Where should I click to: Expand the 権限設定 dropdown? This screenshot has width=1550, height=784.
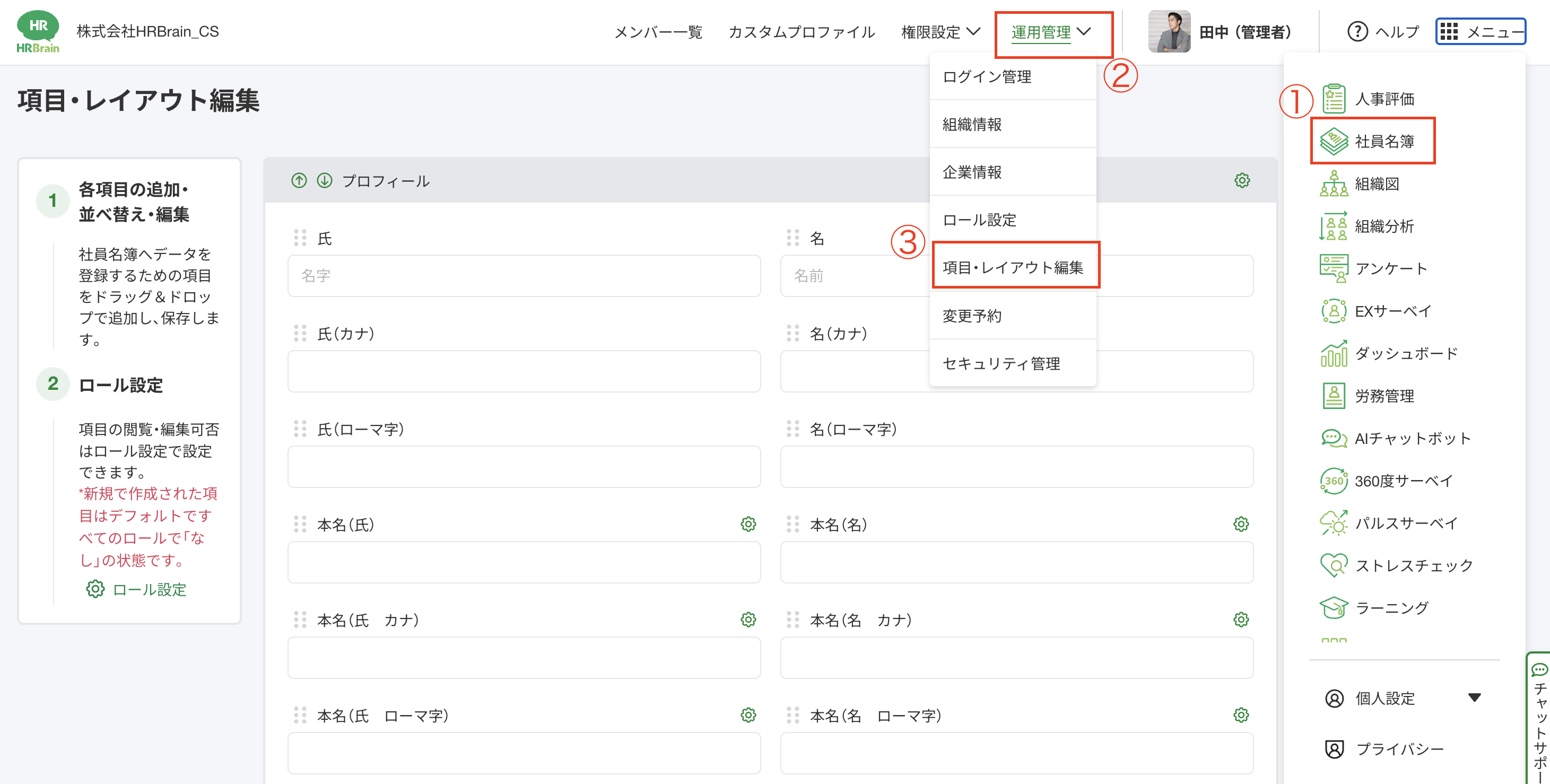click(x=941, y=32)
